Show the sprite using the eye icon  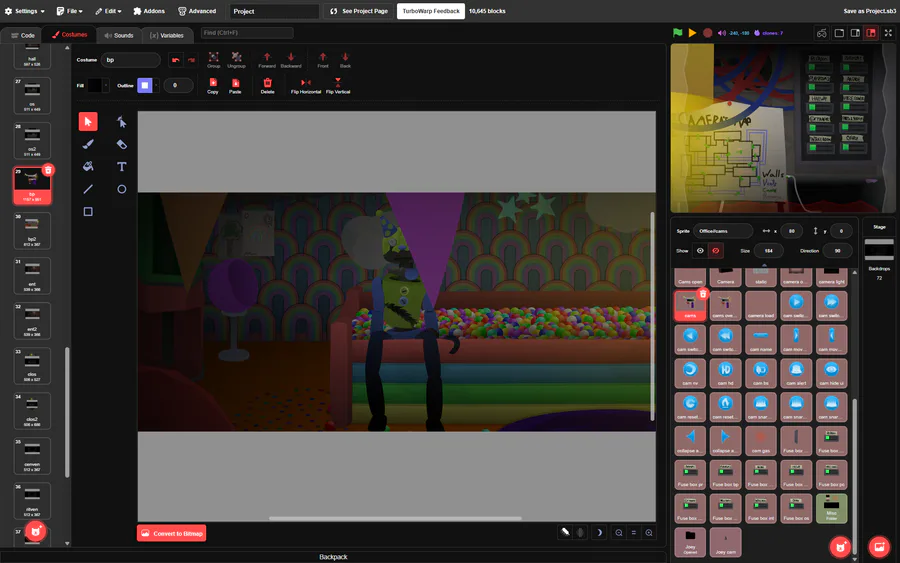pyautogui.click(x=700, y=251)
